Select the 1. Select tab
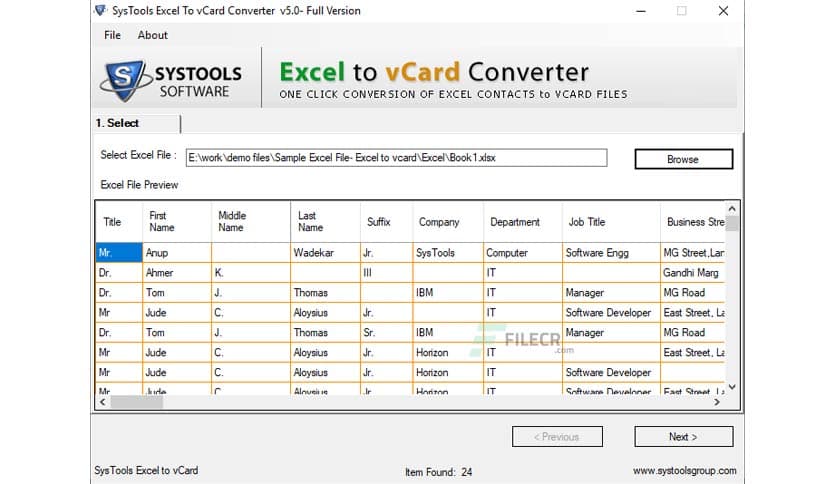Viewport: 836px width, 484px height. tap(136, 123)
